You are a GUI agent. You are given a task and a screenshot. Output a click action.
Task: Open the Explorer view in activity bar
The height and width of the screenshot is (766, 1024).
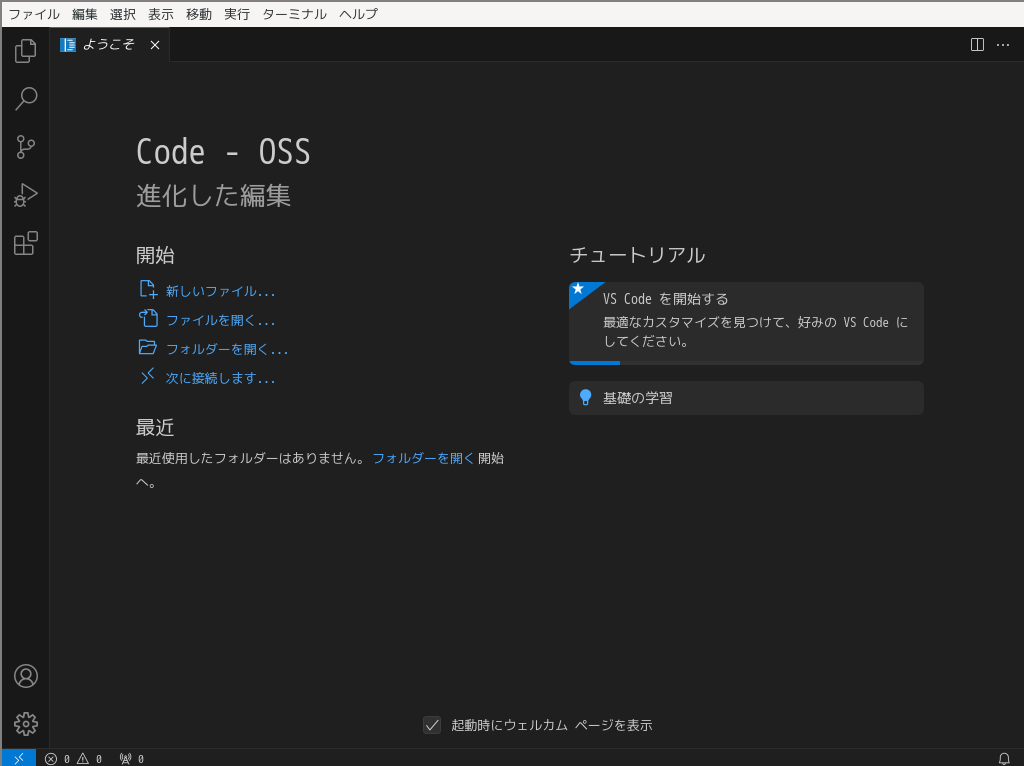(x=25, y=51)
